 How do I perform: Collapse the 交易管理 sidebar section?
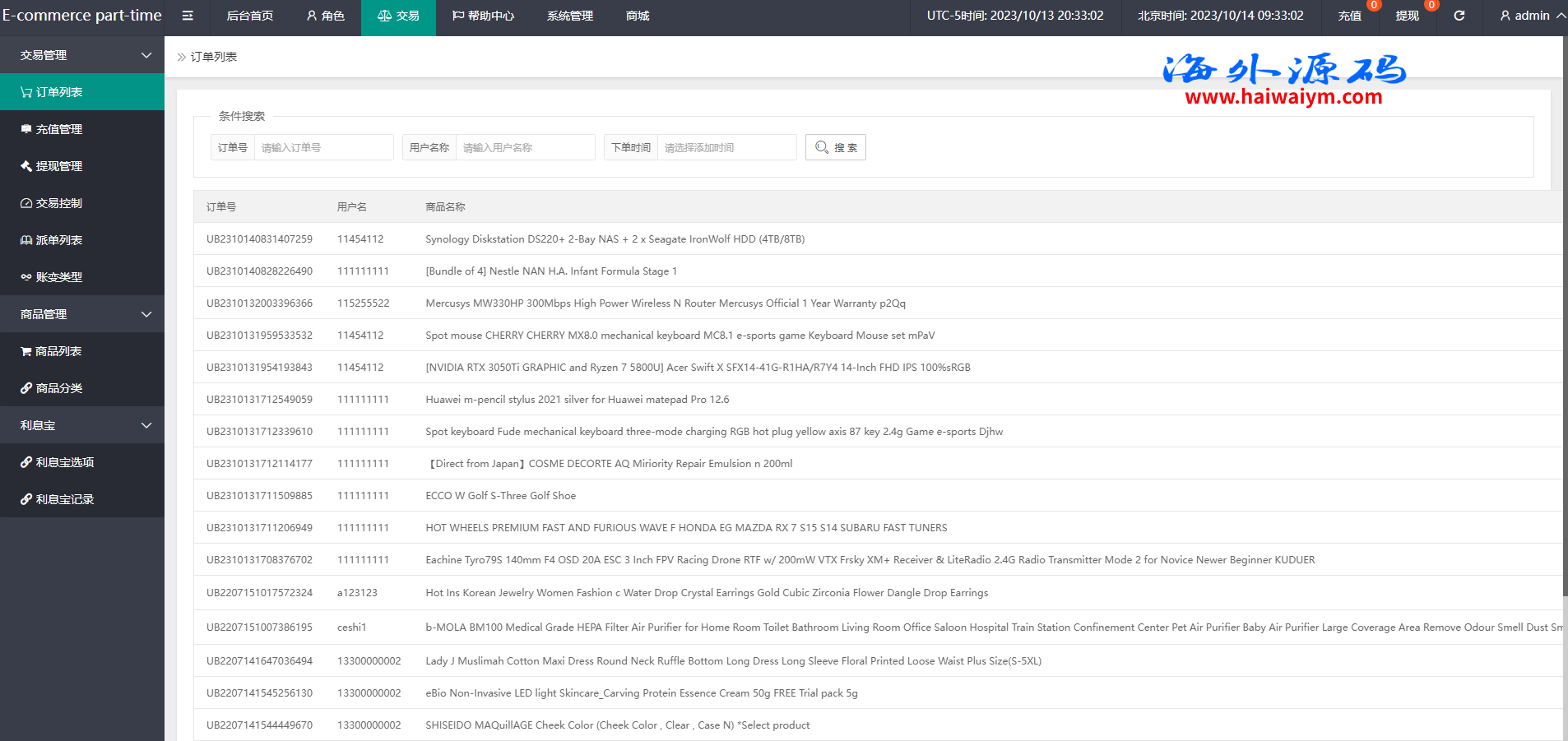click(146, 55)
